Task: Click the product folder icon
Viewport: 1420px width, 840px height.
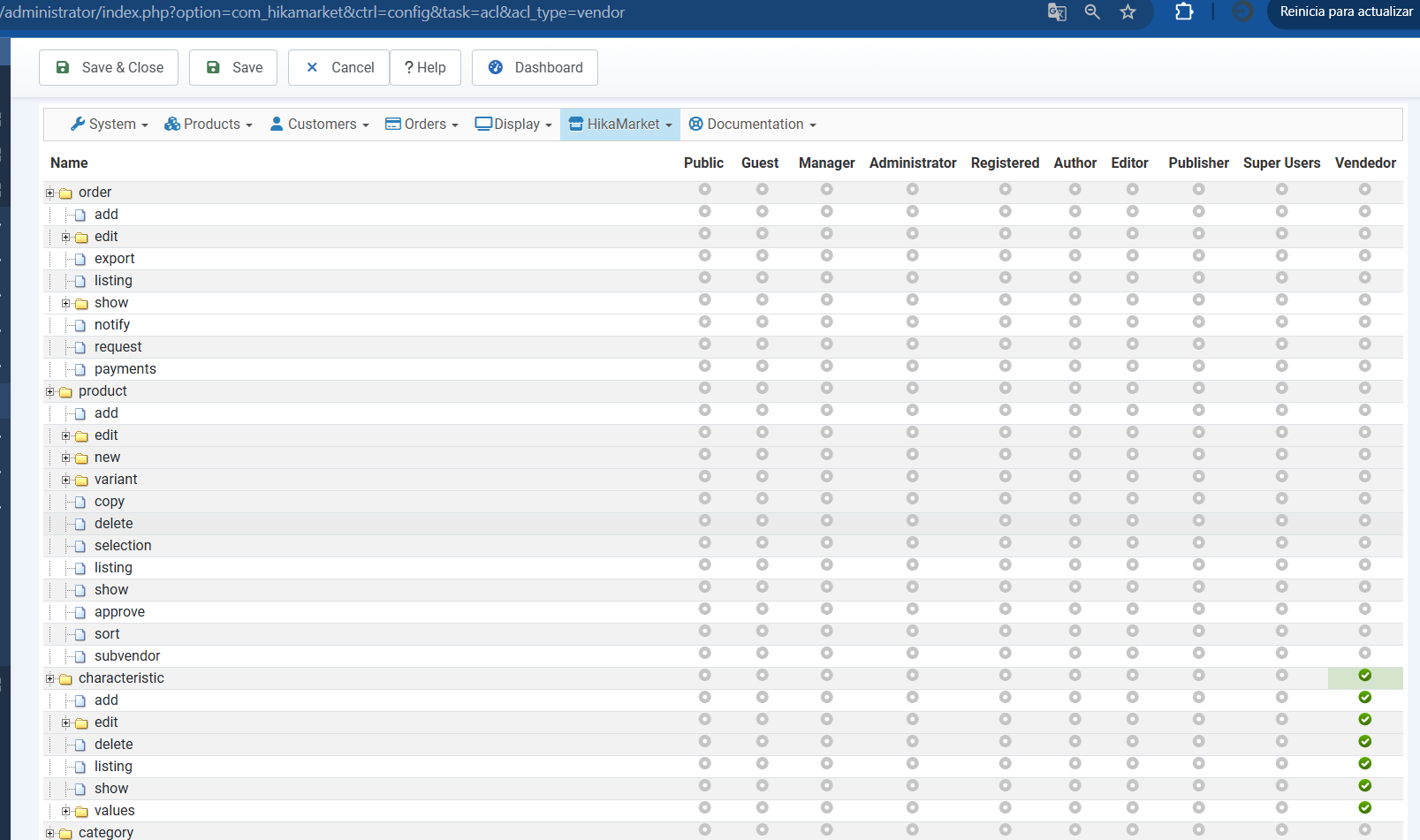Action: (x=65, y=392)
